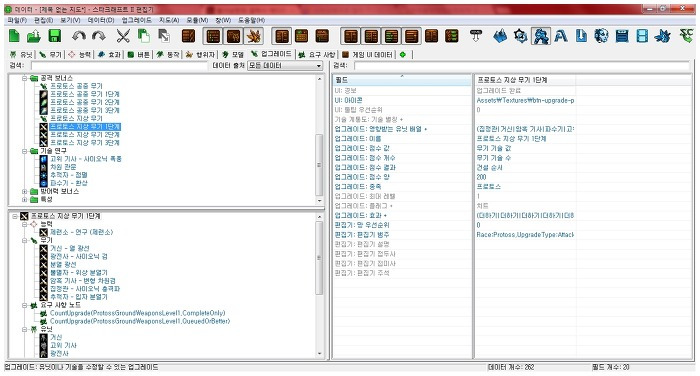Toggle the green-striped brown view button
700x376 pixels.
pos(392,36)
